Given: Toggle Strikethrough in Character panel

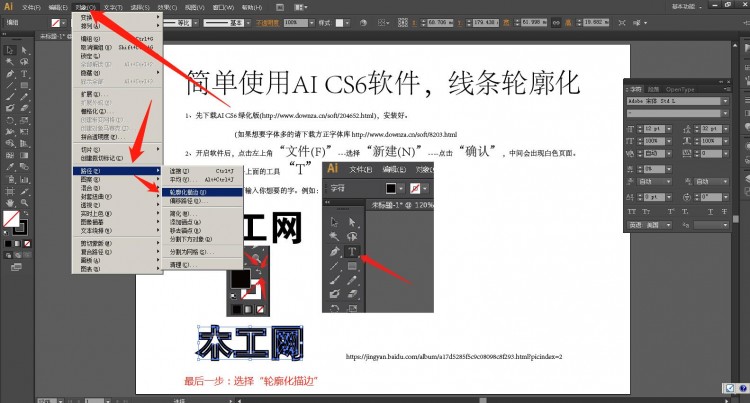Looking at the screenshot, I should coord(724,211).
